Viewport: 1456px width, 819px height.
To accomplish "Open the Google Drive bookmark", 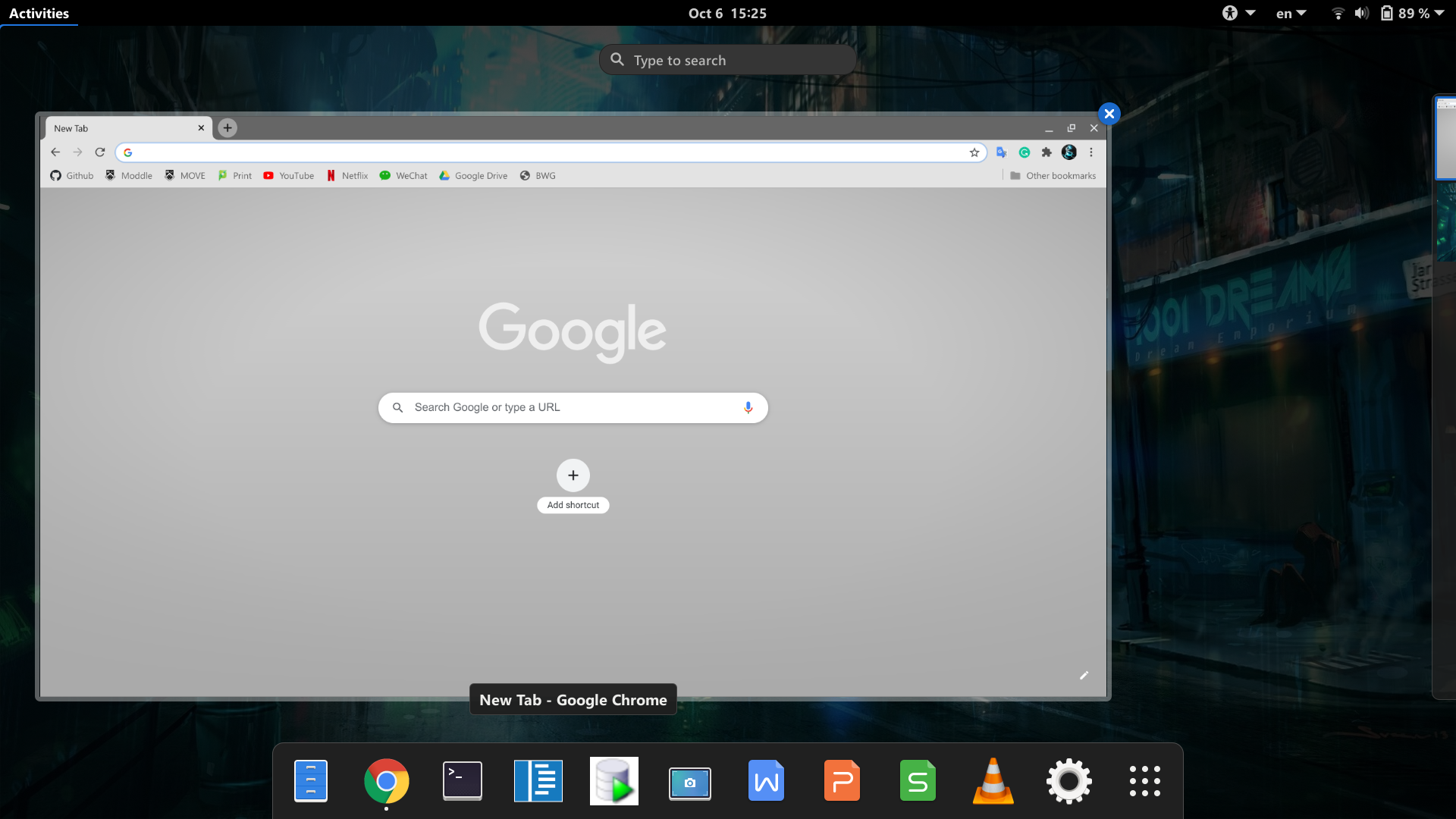I will click(473, 176).
